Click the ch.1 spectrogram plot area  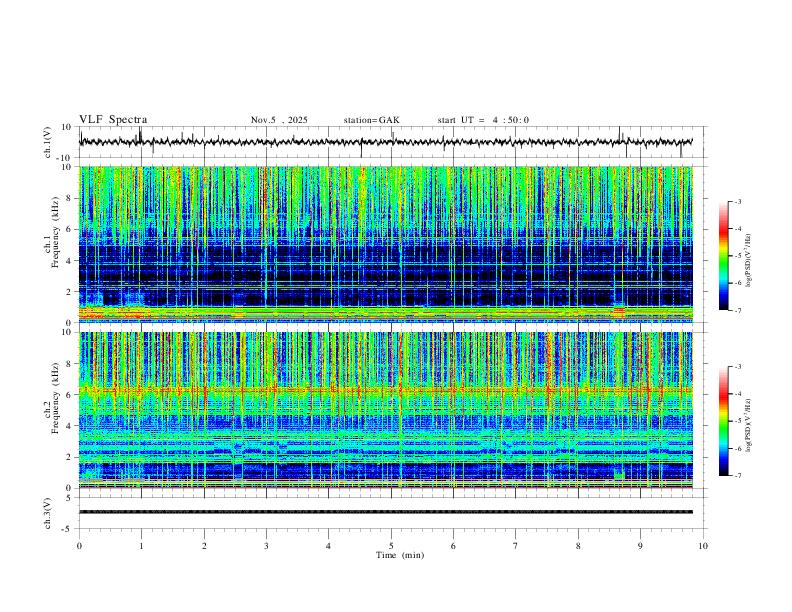pos(386,244)
